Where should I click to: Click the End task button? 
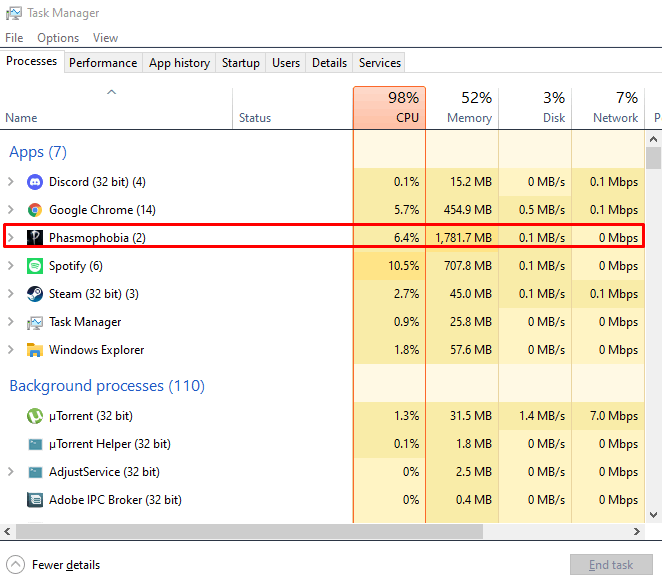click(x=611, y=565)
